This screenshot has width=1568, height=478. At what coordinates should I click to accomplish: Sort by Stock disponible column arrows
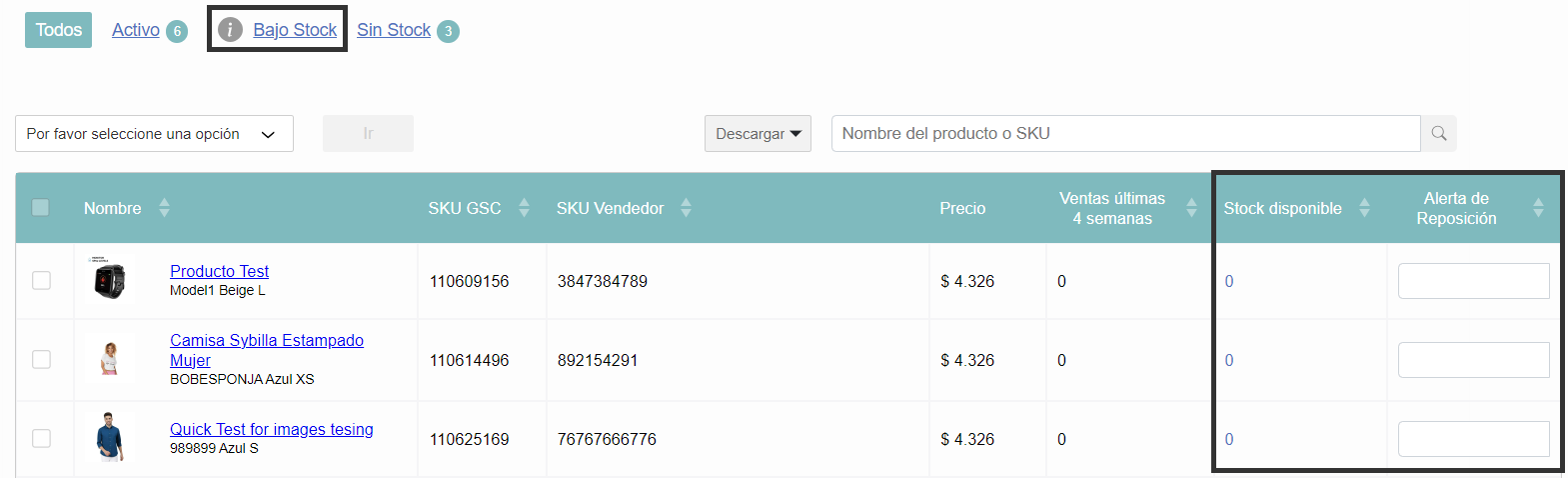[1364, 208]
